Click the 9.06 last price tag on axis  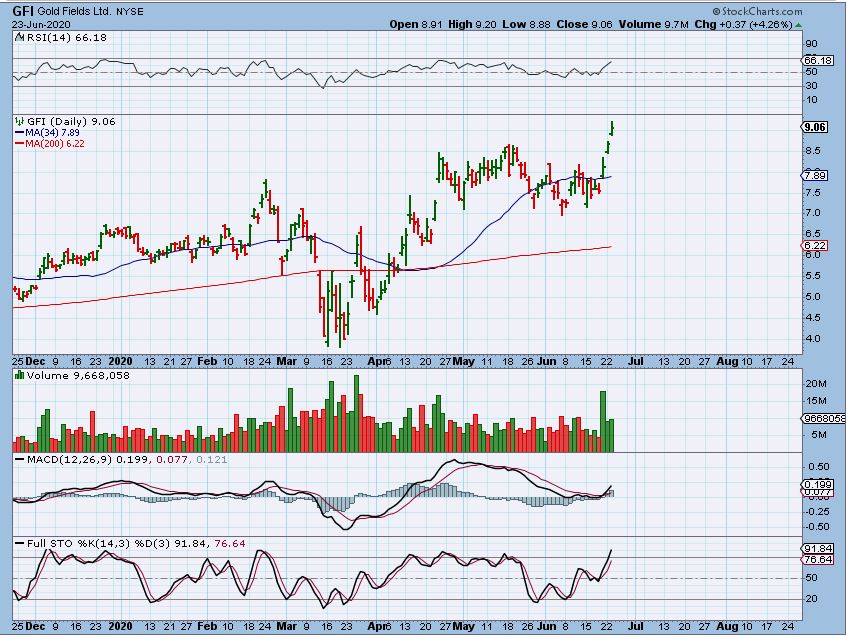(815, 127)
